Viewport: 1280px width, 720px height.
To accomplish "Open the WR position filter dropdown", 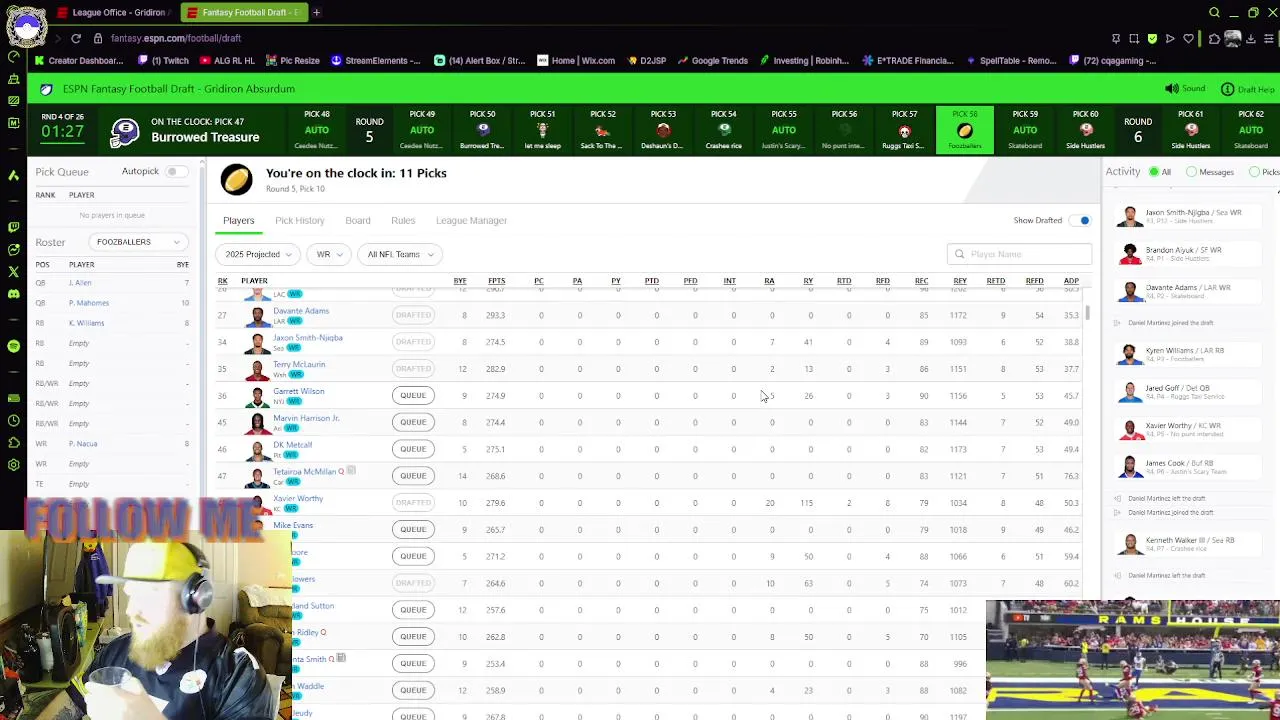I will pos(328,254).
